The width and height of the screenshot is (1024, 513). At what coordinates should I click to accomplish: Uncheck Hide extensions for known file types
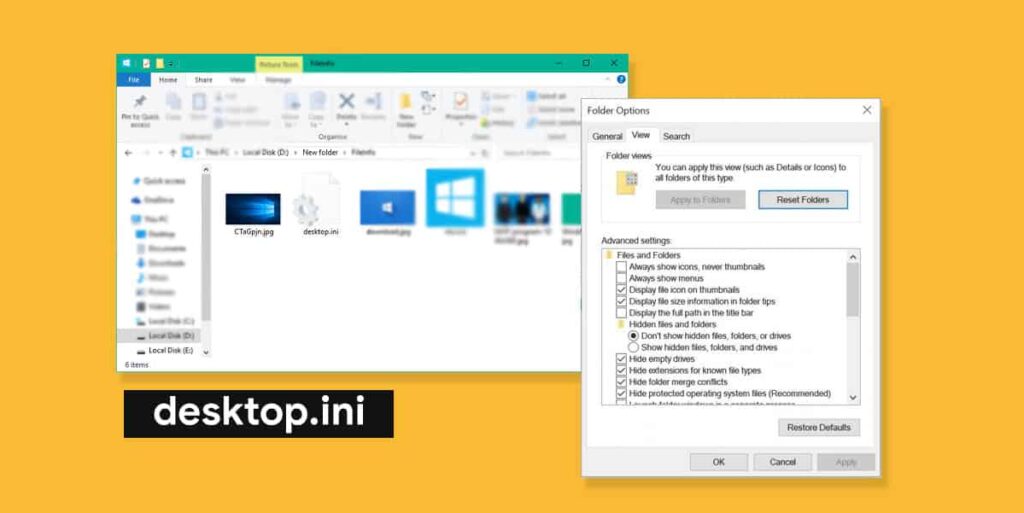click(x=621, y=371)
